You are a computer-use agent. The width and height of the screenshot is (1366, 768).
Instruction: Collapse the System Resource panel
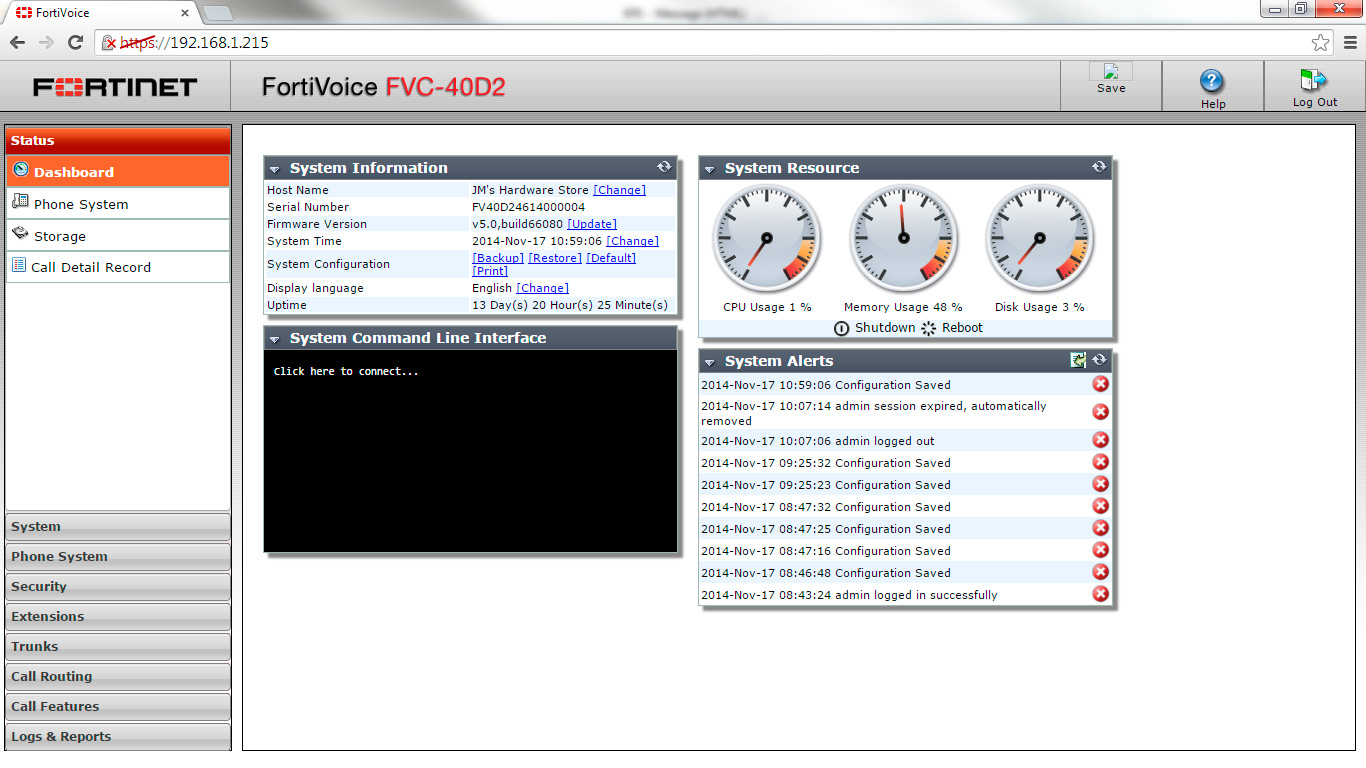tap(709, 169)
